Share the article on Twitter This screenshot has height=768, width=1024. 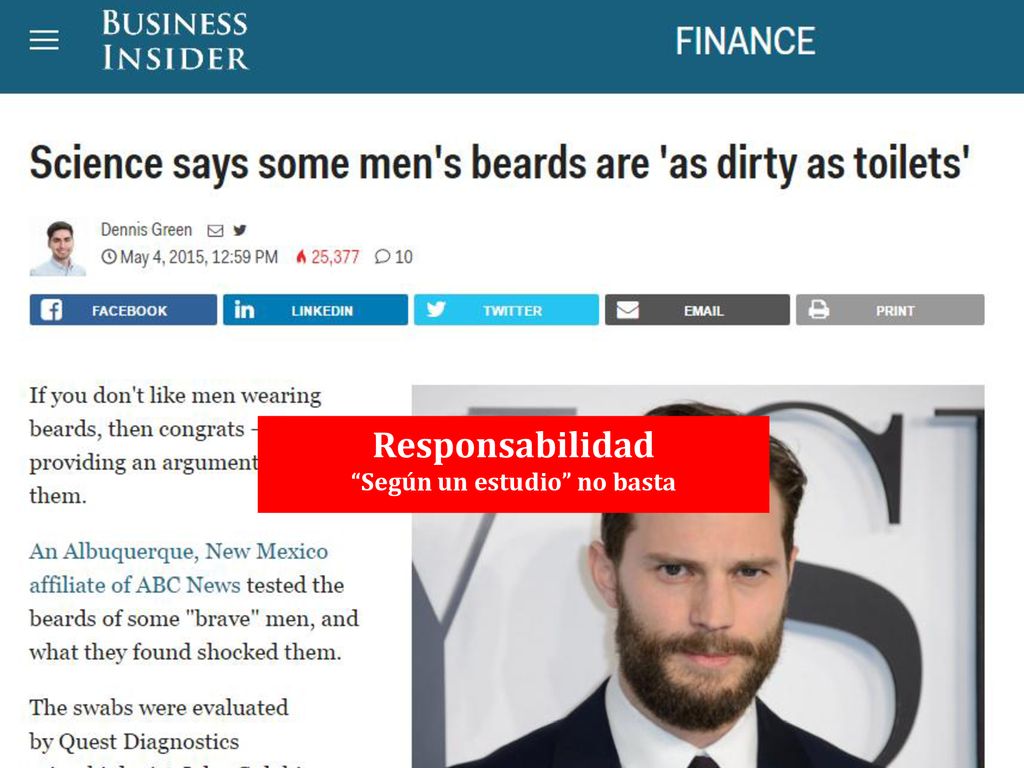click(506, 310)
